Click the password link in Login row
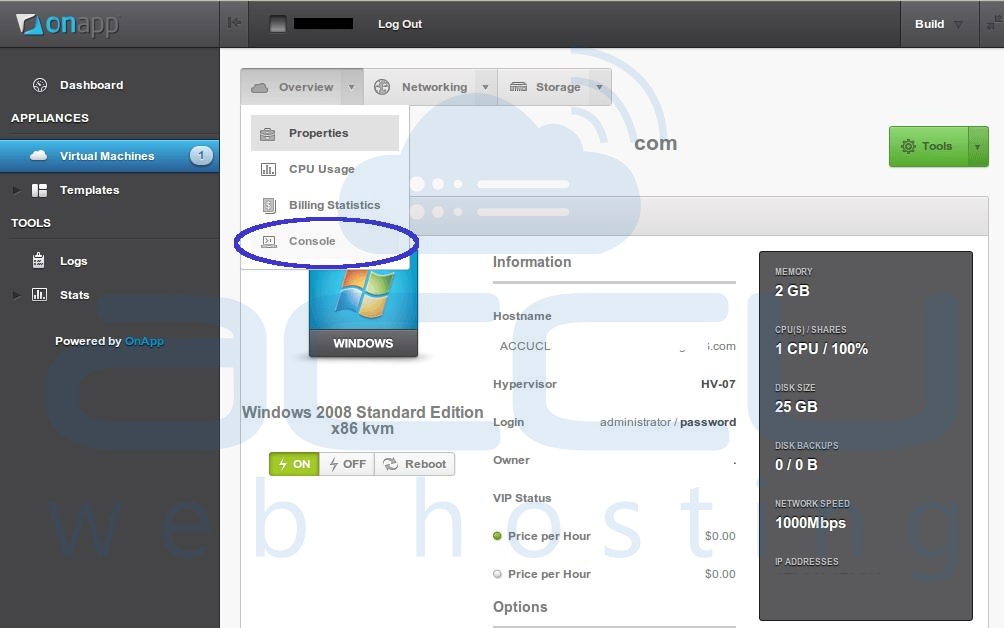Image resolution: width=1004 pixels, height=628 pixels. click(708, 422)
